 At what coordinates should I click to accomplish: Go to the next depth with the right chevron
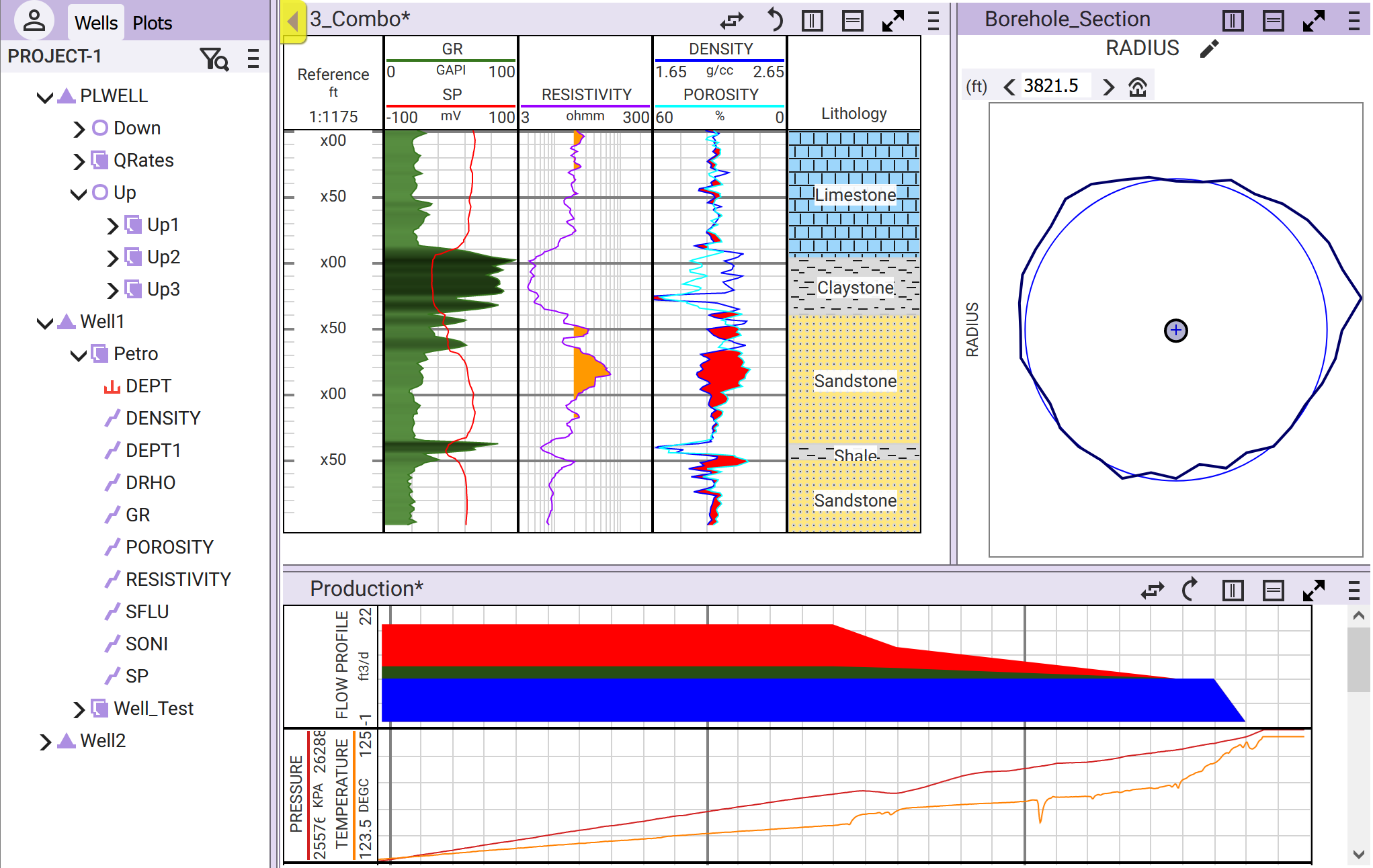[1108, 87]
